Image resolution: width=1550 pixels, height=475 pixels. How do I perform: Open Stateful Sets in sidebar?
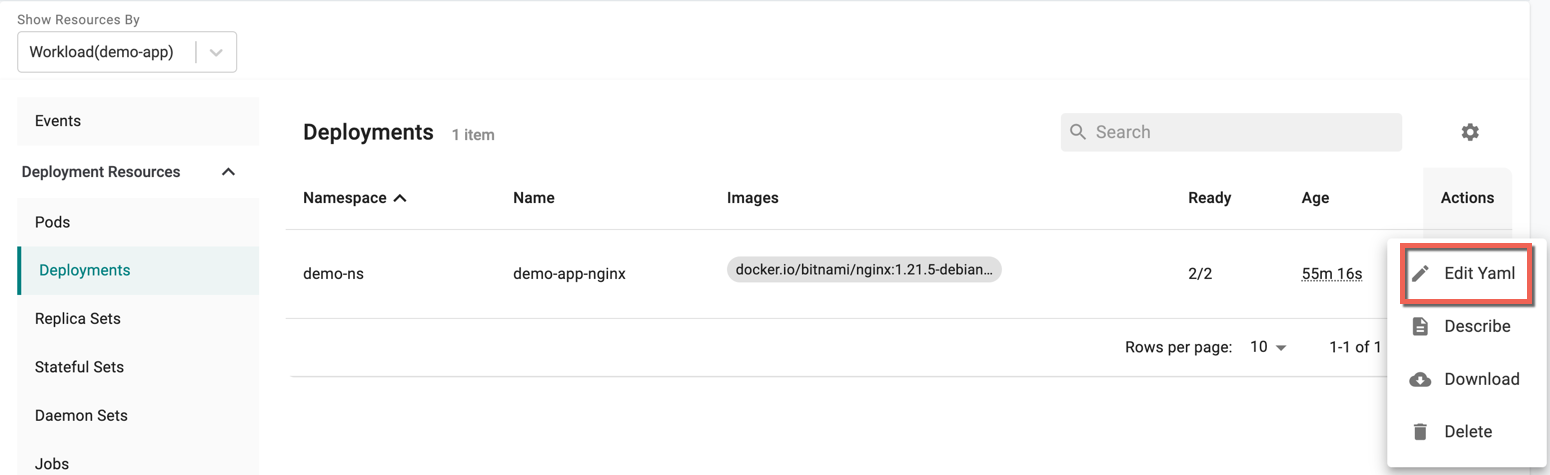(138, 367)
